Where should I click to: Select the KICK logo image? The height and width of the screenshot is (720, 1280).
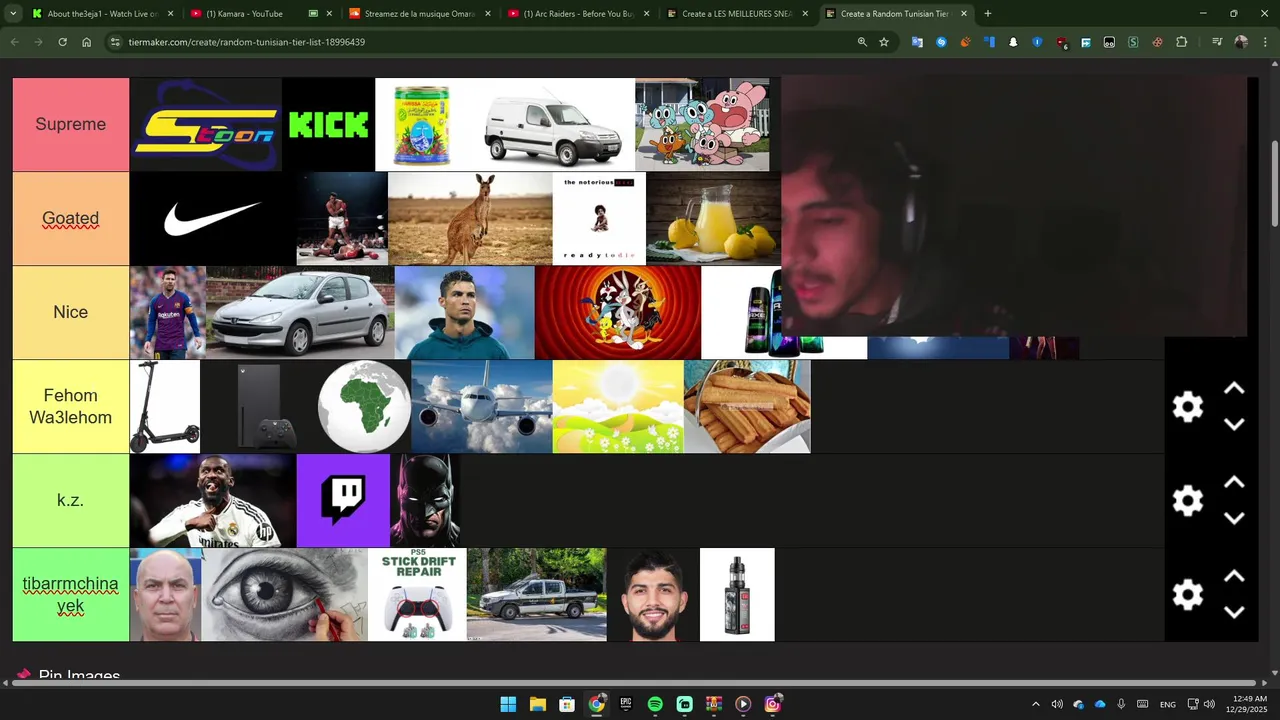[x=328, y=124]
